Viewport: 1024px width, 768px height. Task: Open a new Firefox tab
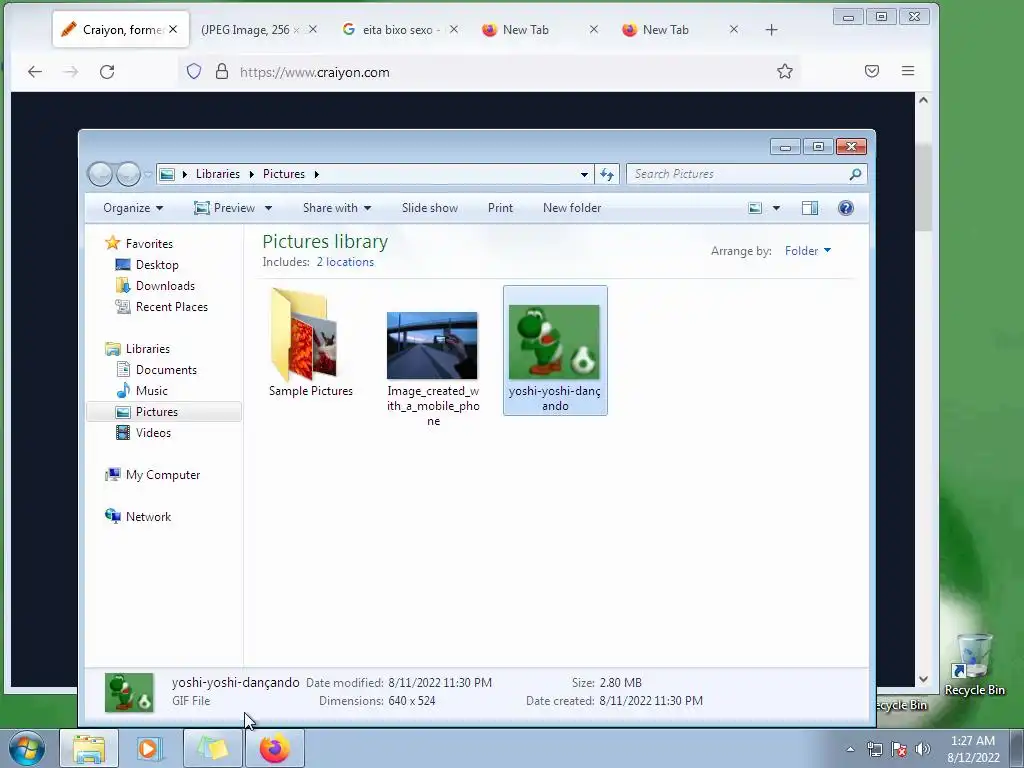point(771,29)
